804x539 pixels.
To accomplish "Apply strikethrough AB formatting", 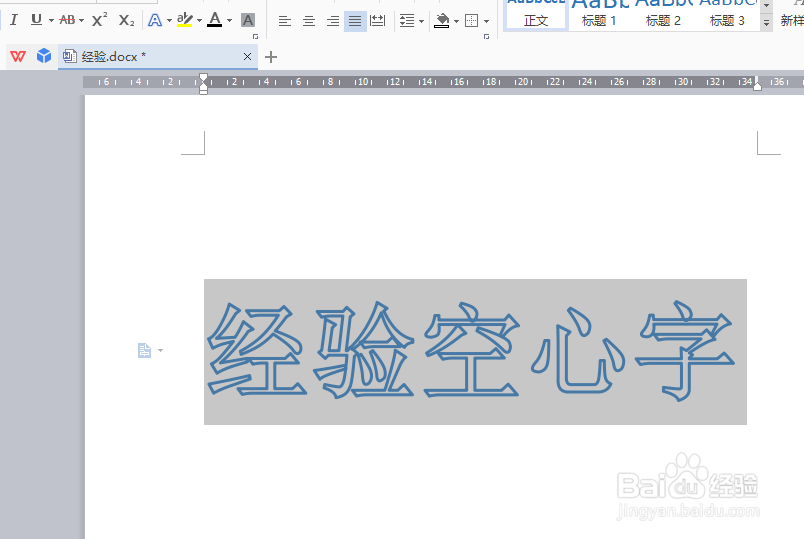I will click(67, 20).
